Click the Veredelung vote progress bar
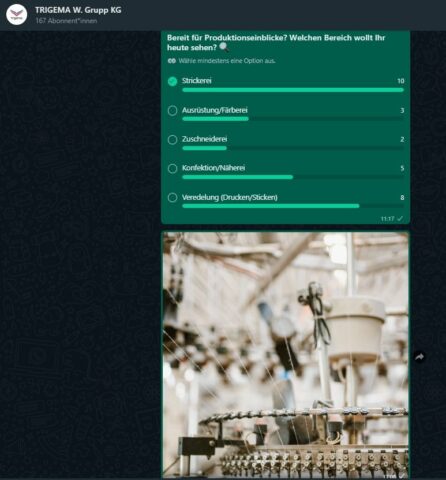This screenshot has width=446, height=480. point(293,206)
